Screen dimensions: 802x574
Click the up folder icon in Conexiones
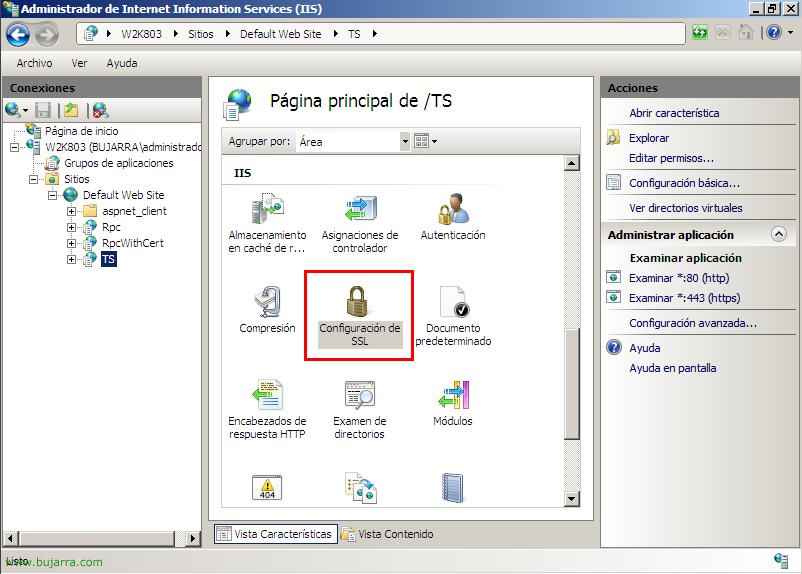click(x=71, y=110)
